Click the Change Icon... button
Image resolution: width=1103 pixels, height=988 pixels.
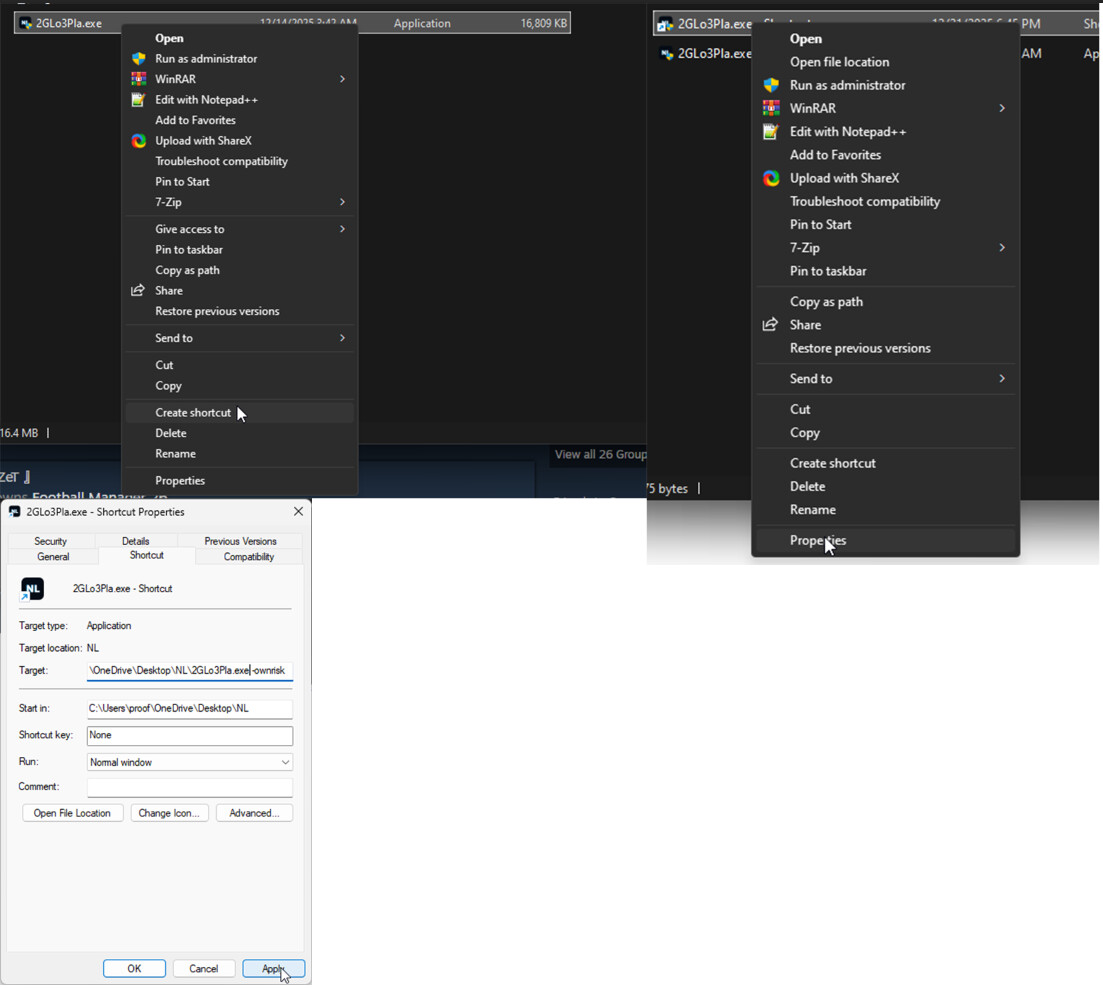(169, 813)
